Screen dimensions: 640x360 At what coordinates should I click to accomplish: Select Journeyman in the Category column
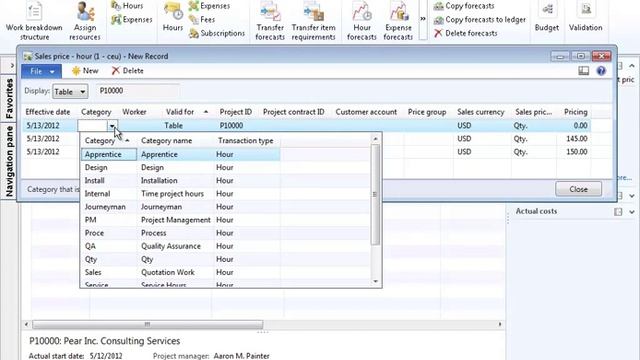point(105,207)
